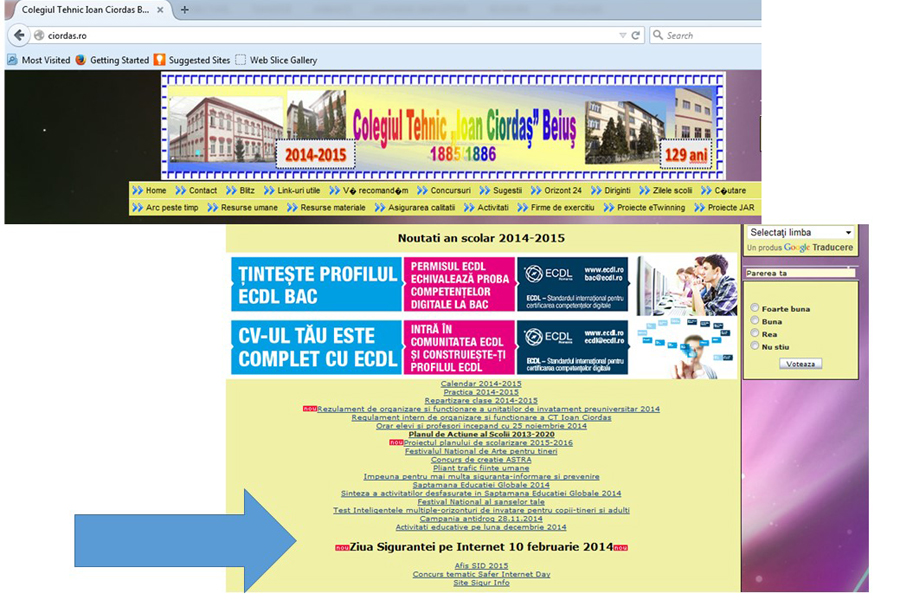Open a new browser tab
Image resolution: width=900 pixels, height=600 pixels.
pos(184,10)
